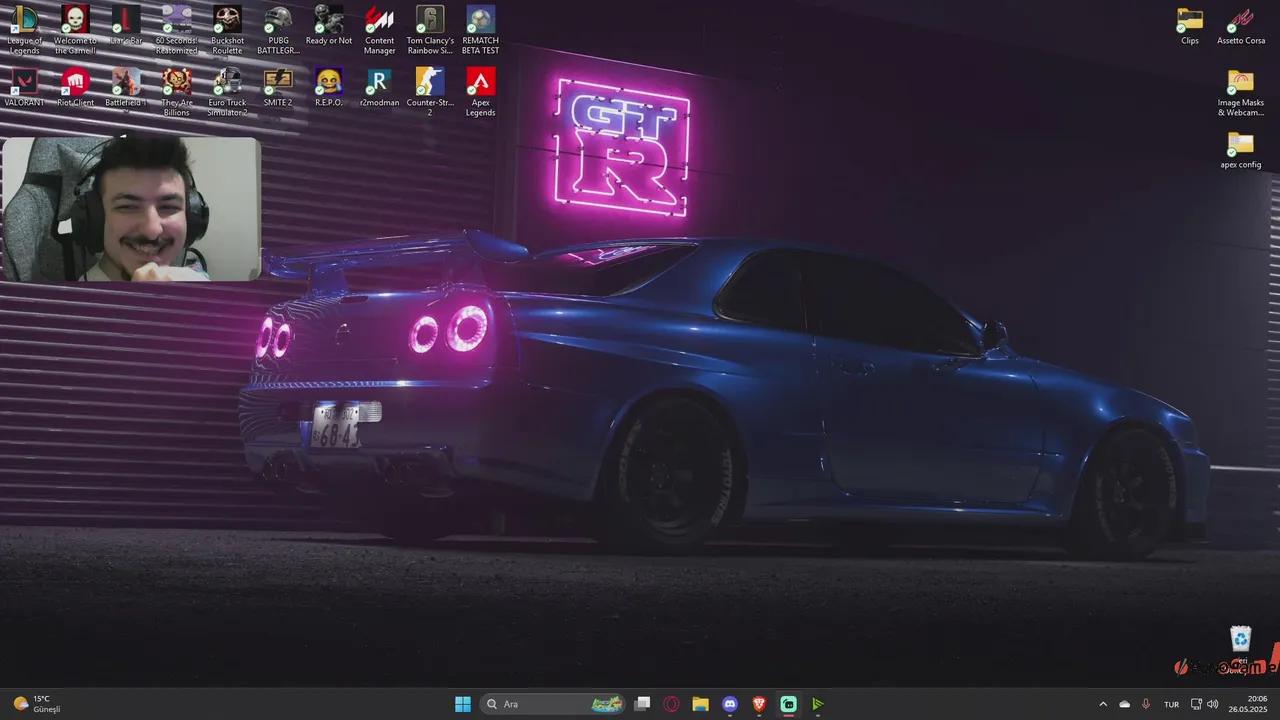Select Tom Clancy's Rainbow Six Siege icon

pyautogui.click(x=430, y=30)
